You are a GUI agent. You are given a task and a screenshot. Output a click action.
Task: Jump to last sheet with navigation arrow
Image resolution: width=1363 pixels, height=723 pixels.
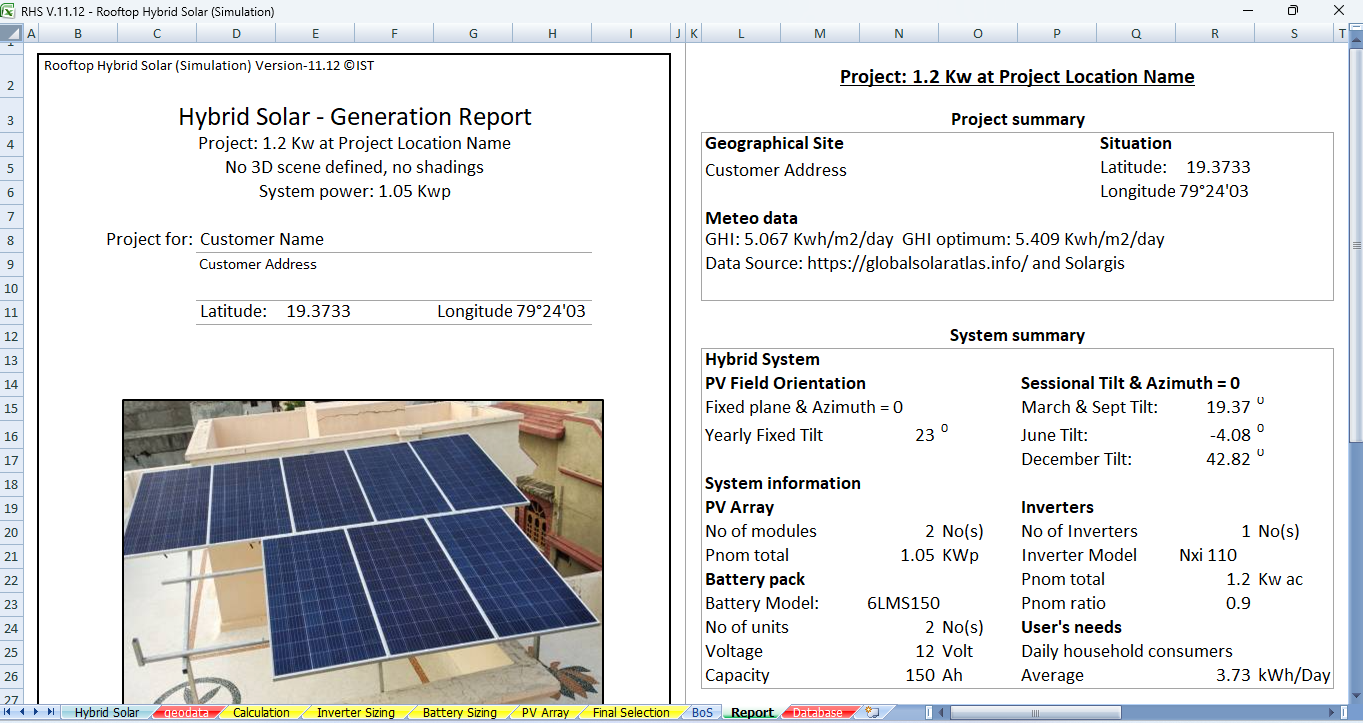[x=52, y=712]
